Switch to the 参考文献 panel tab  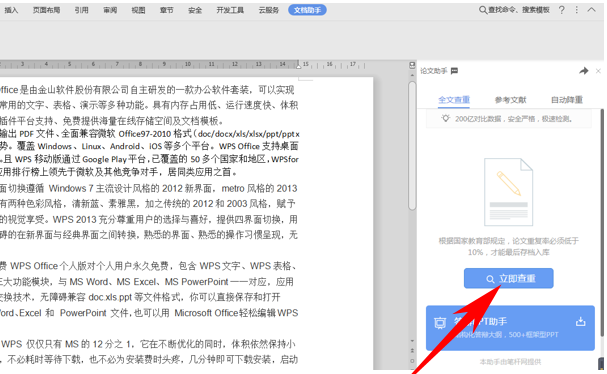pos(510,100)
